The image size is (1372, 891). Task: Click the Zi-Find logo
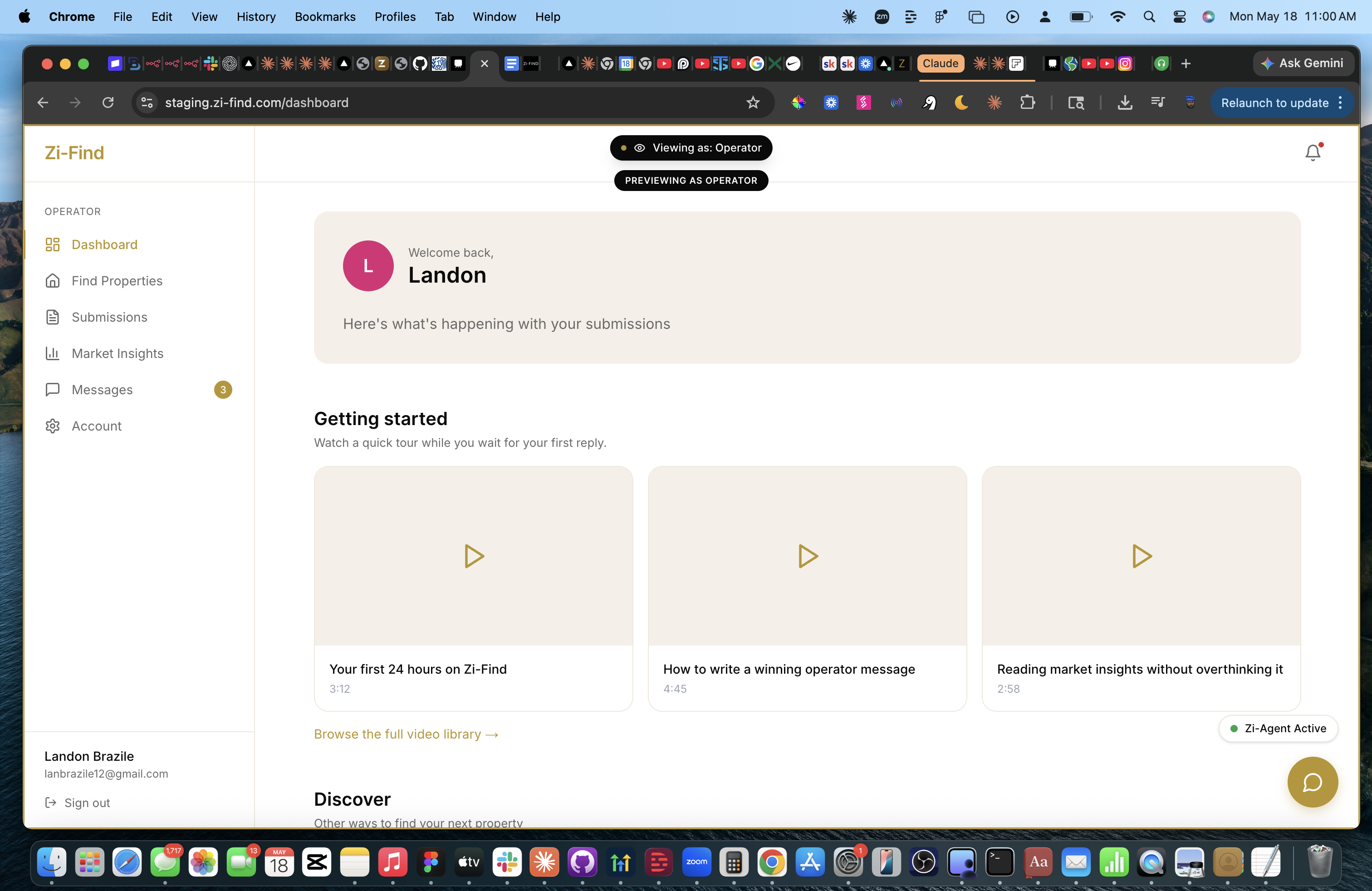click(x=74, y=153)
